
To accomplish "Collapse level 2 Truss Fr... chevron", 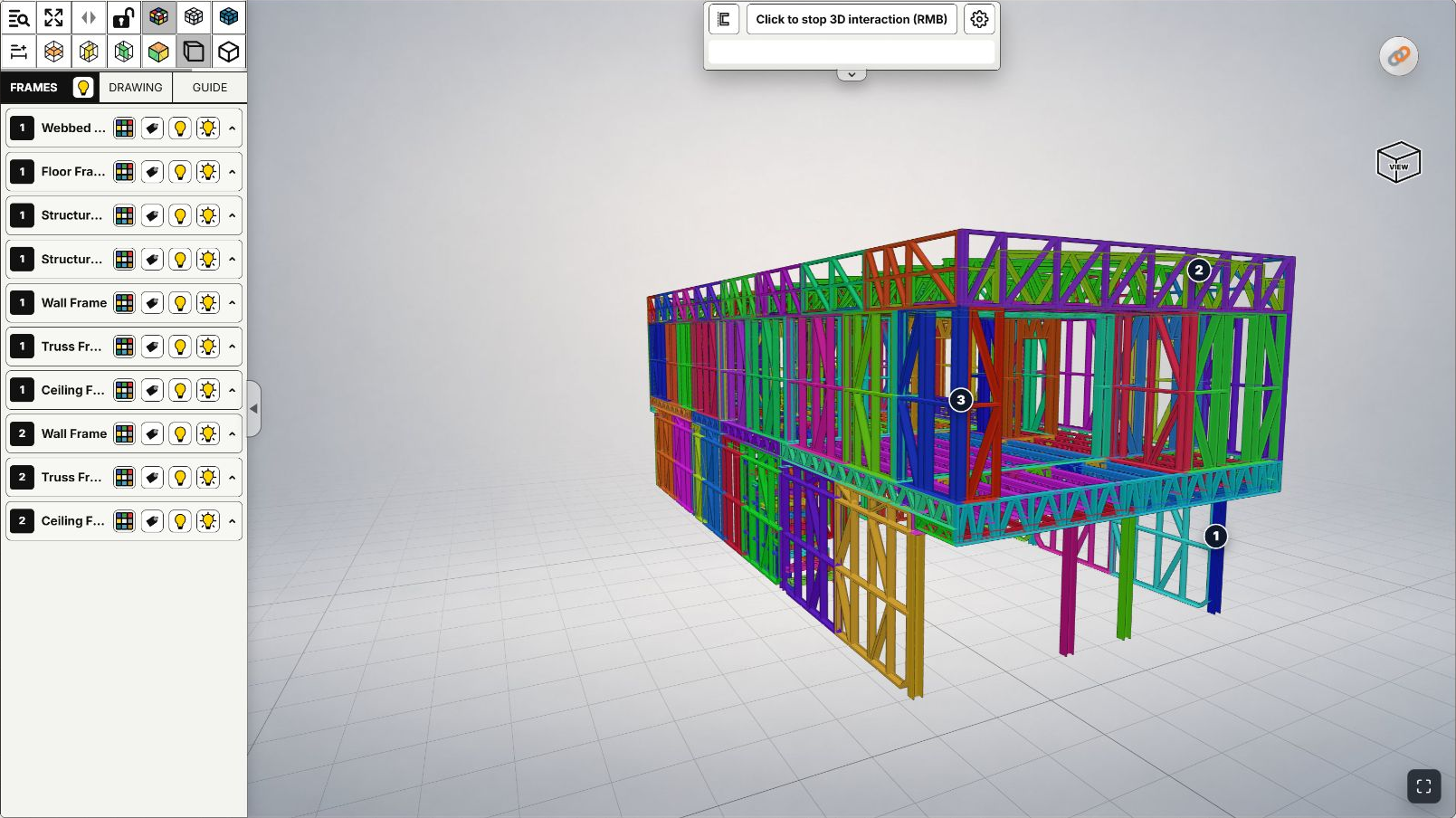I will coord(233,478).
